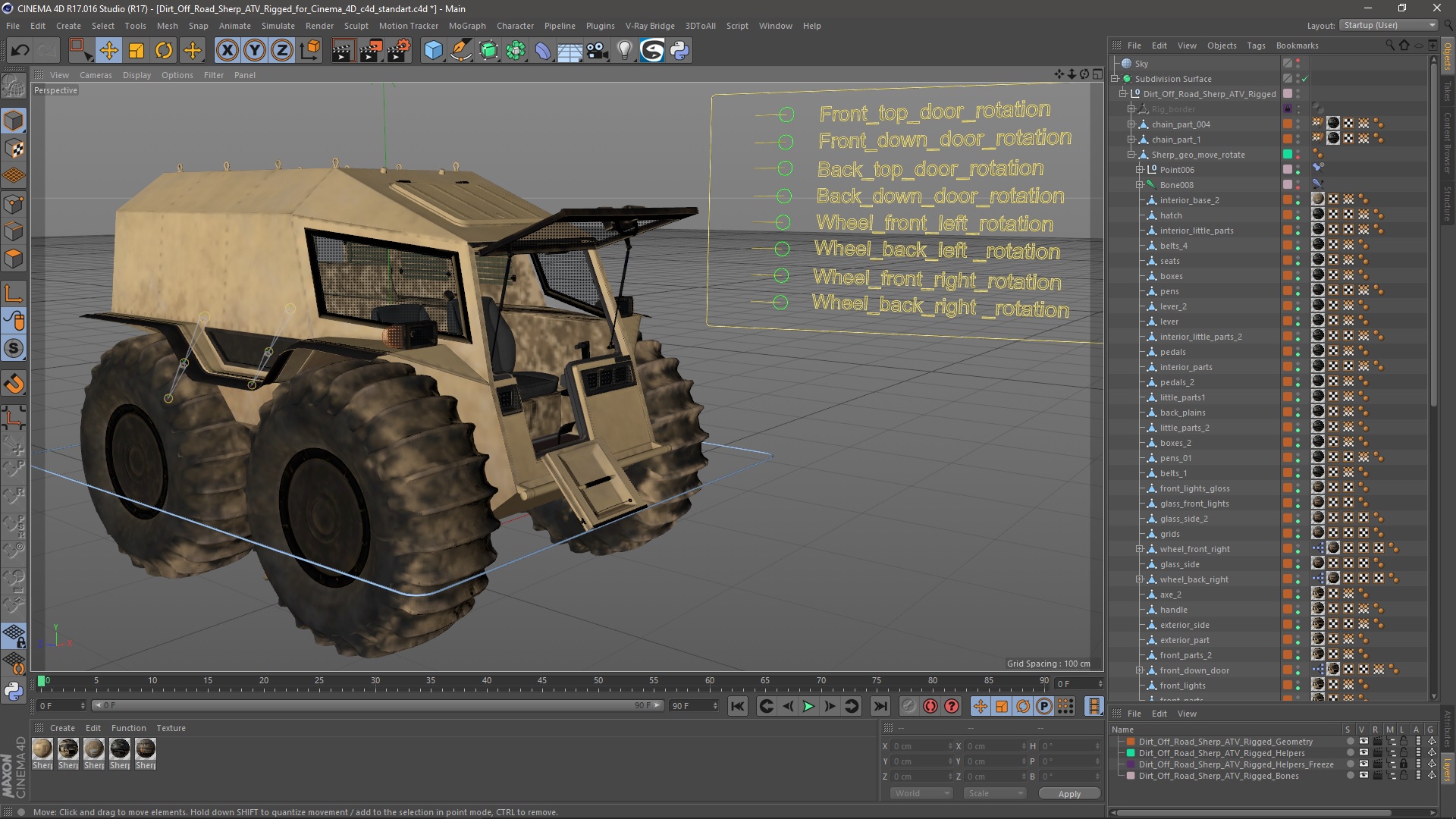
Task: Open the spline pen tool
Action: pyautogui.click(x=460, y=51)
